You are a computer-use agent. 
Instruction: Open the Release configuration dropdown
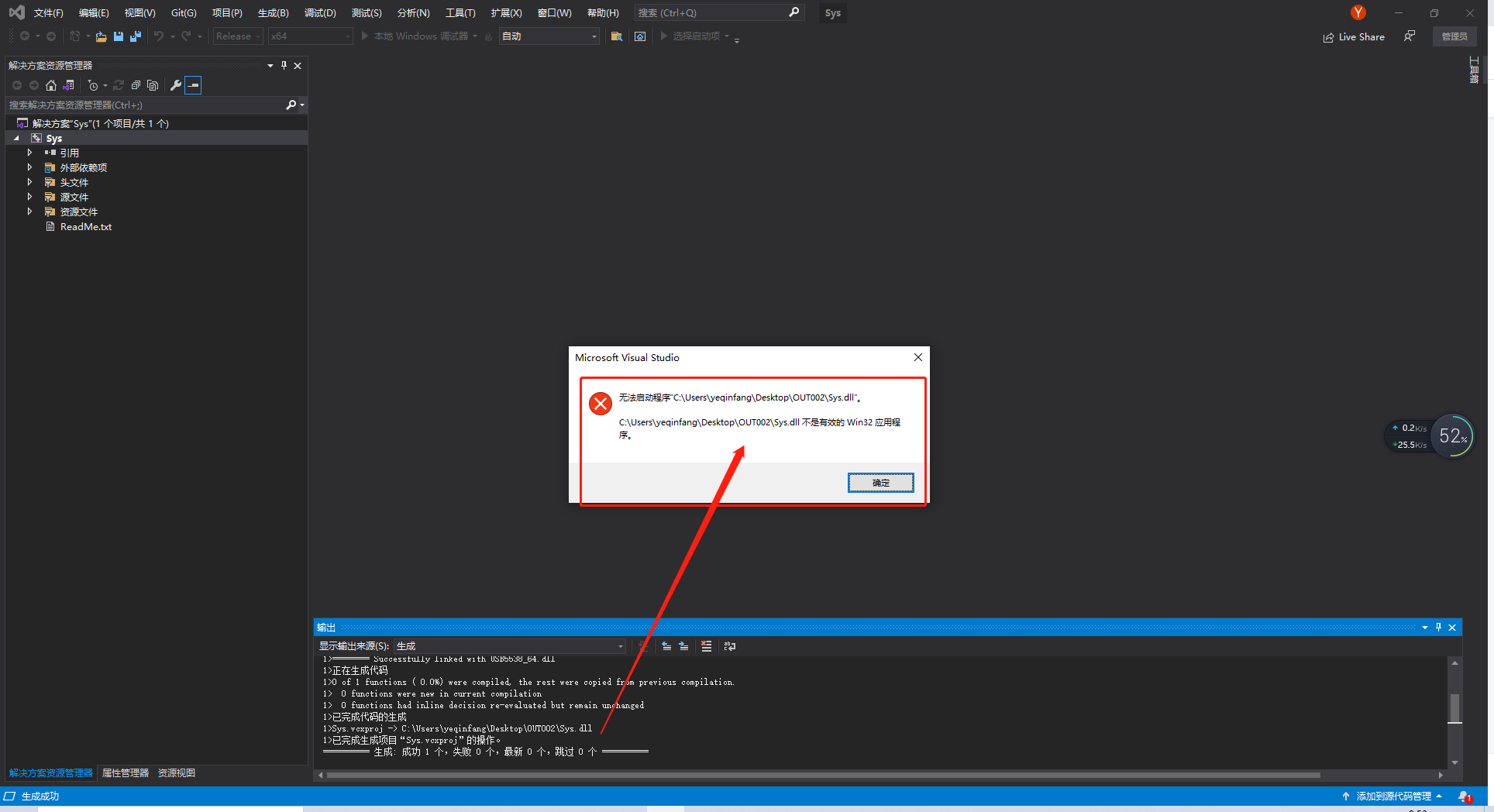click(x=237, y=36)
